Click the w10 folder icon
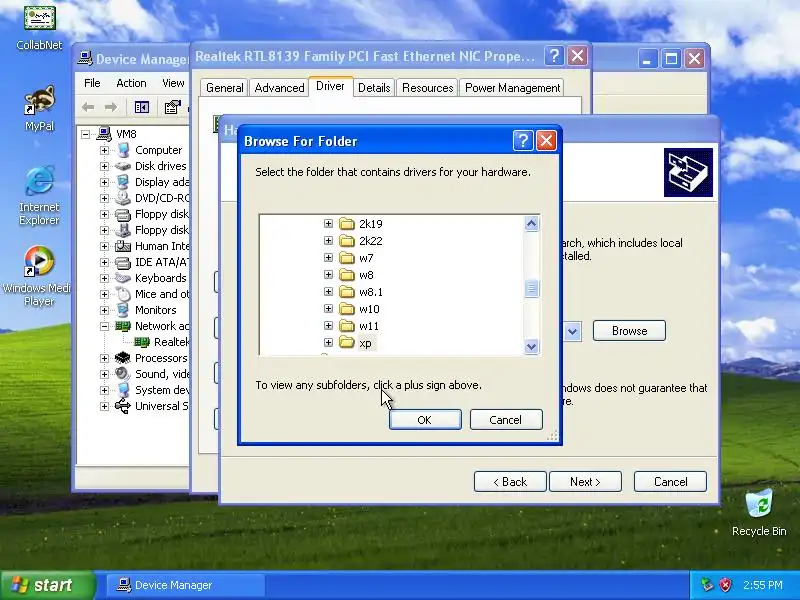 347,309
